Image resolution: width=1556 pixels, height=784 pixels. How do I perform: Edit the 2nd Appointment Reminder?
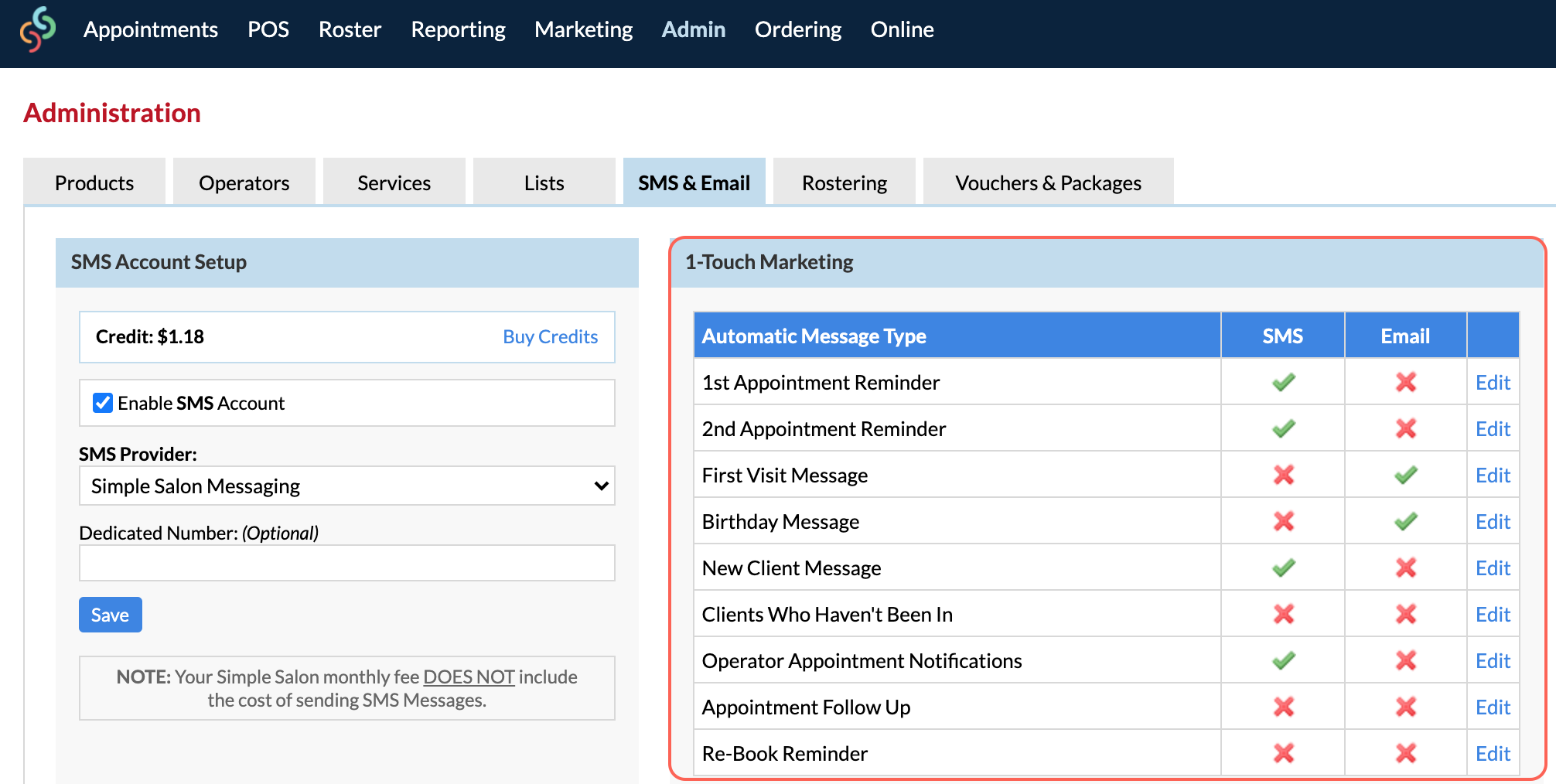1493,428
